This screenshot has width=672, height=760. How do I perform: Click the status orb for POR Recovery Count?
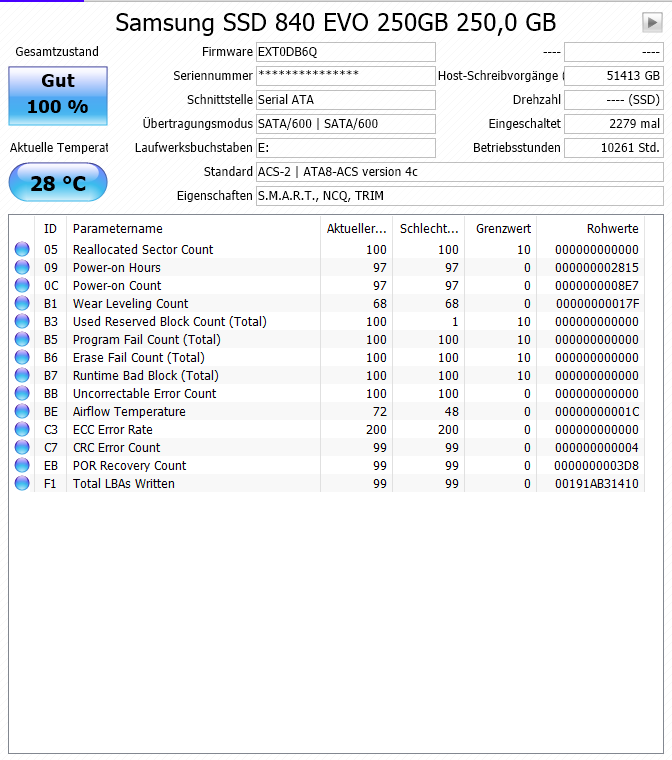(x=22, y=465)
